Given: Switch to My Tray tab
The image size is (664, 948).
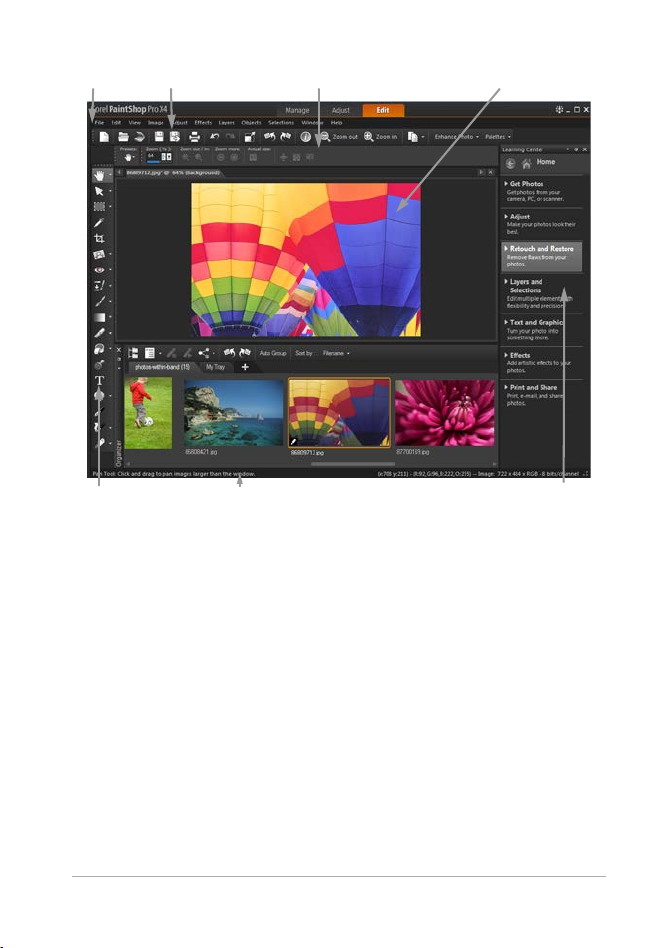Looking at the screenshot, I should [x=215, y=367].
